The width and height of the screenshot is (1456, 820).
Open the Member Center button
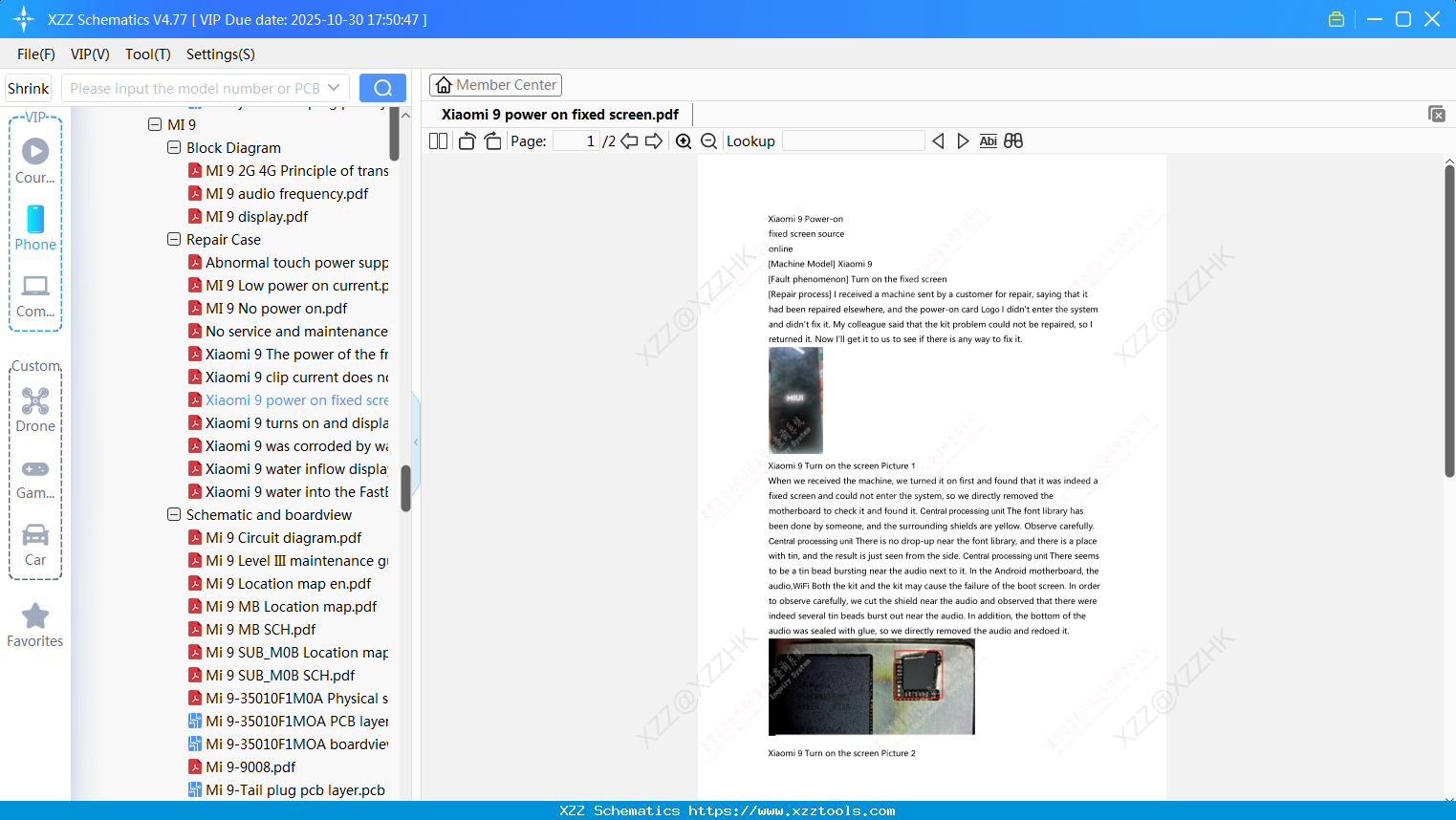pyautogui.click(x=495, y=85)
